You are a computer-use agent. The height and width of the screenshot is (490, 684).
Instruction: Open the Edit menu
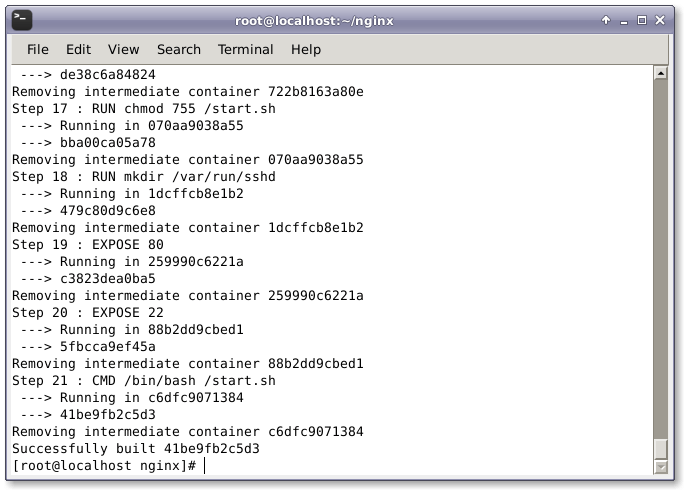79,49
